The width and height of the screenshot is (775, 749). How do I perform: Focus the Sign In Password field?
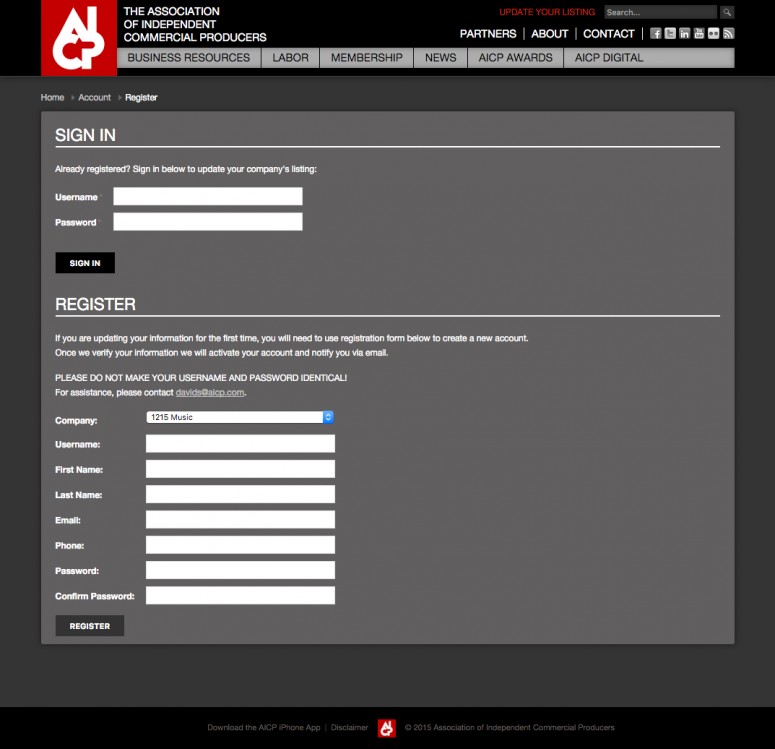(x=208, y=221)
